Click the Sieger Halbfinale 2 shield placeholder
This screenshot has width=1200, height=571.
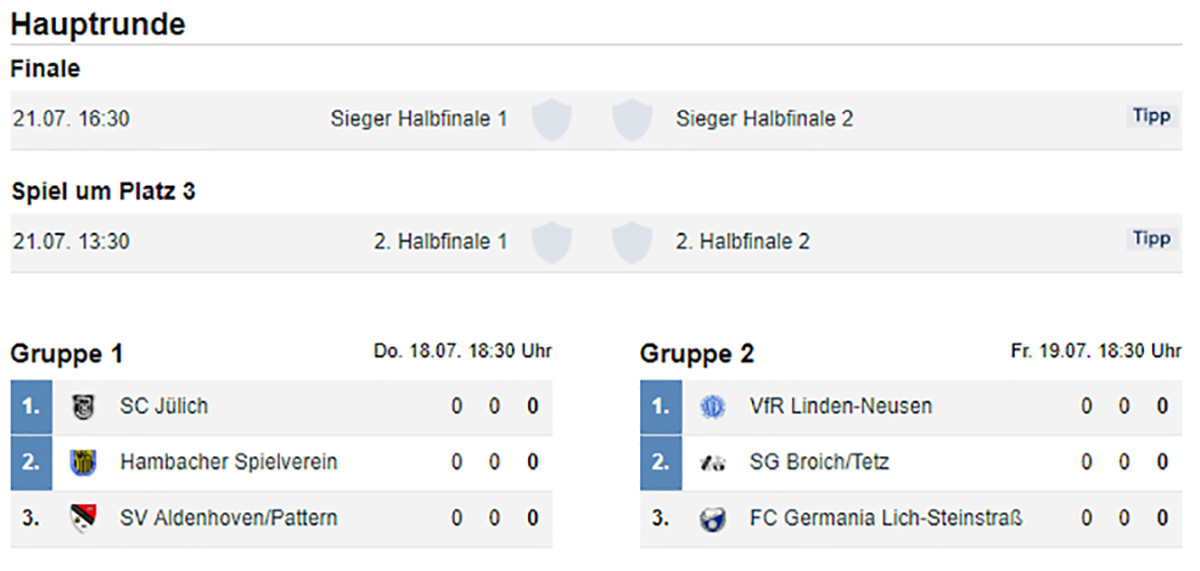tap(632, 119)
